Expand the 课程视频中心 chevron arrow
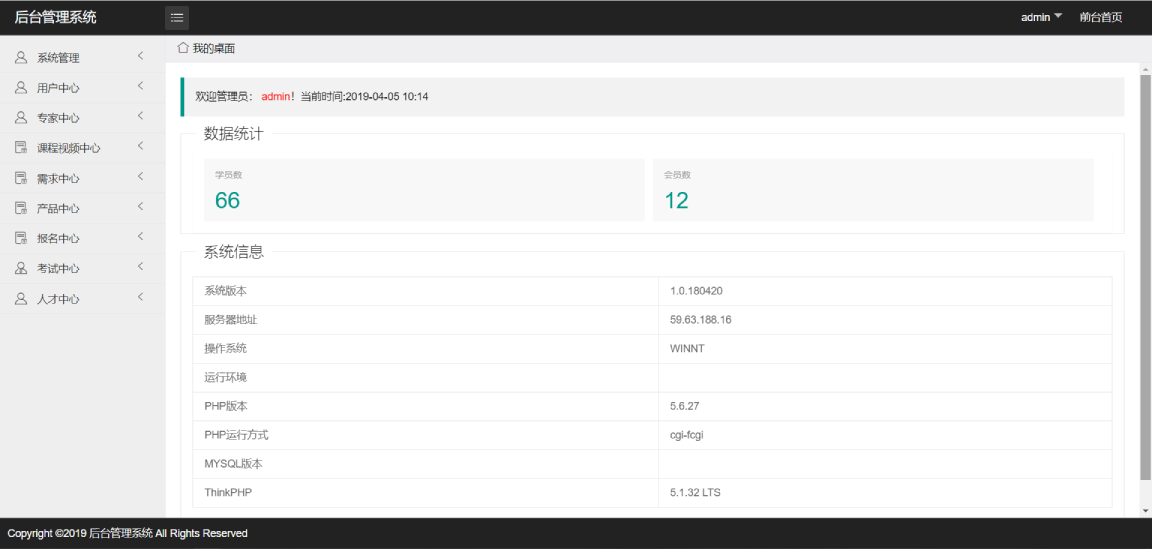1152x549 pixels. (140, 146)
